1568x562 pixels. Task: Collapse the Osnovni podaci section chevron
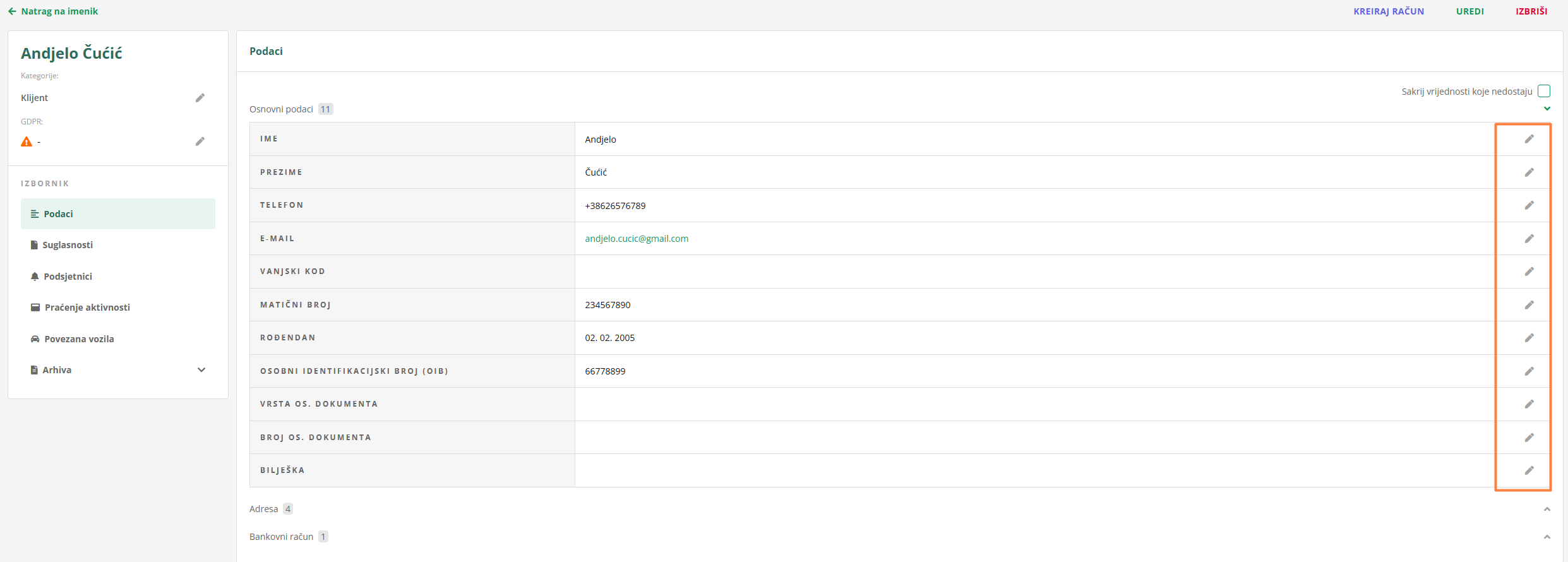tap(1547, 109)
